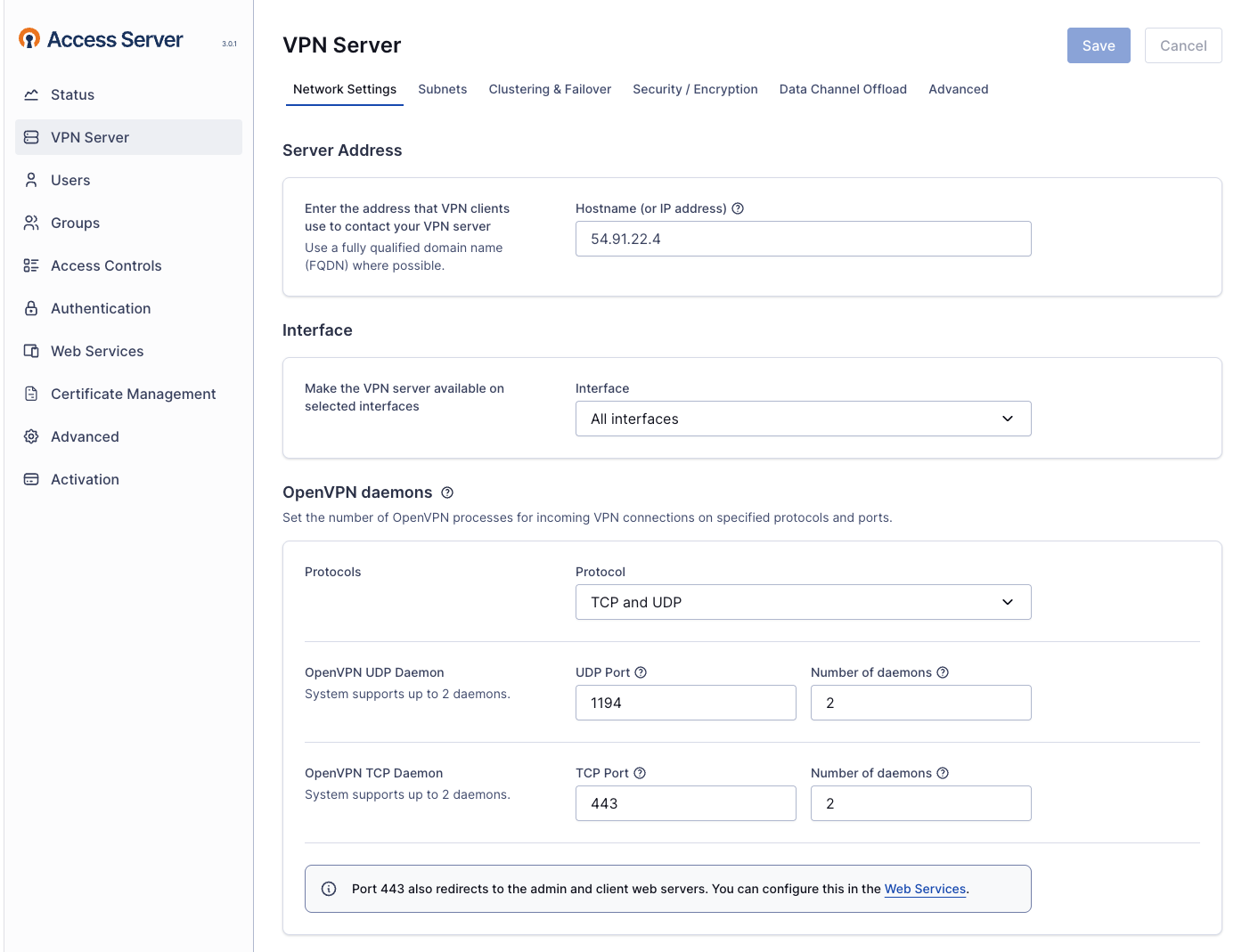Click help icon for UDP Number of daemons
The width and height of the screenshot is (1250, 952).
pyautogui.click(x=943, y=672)
